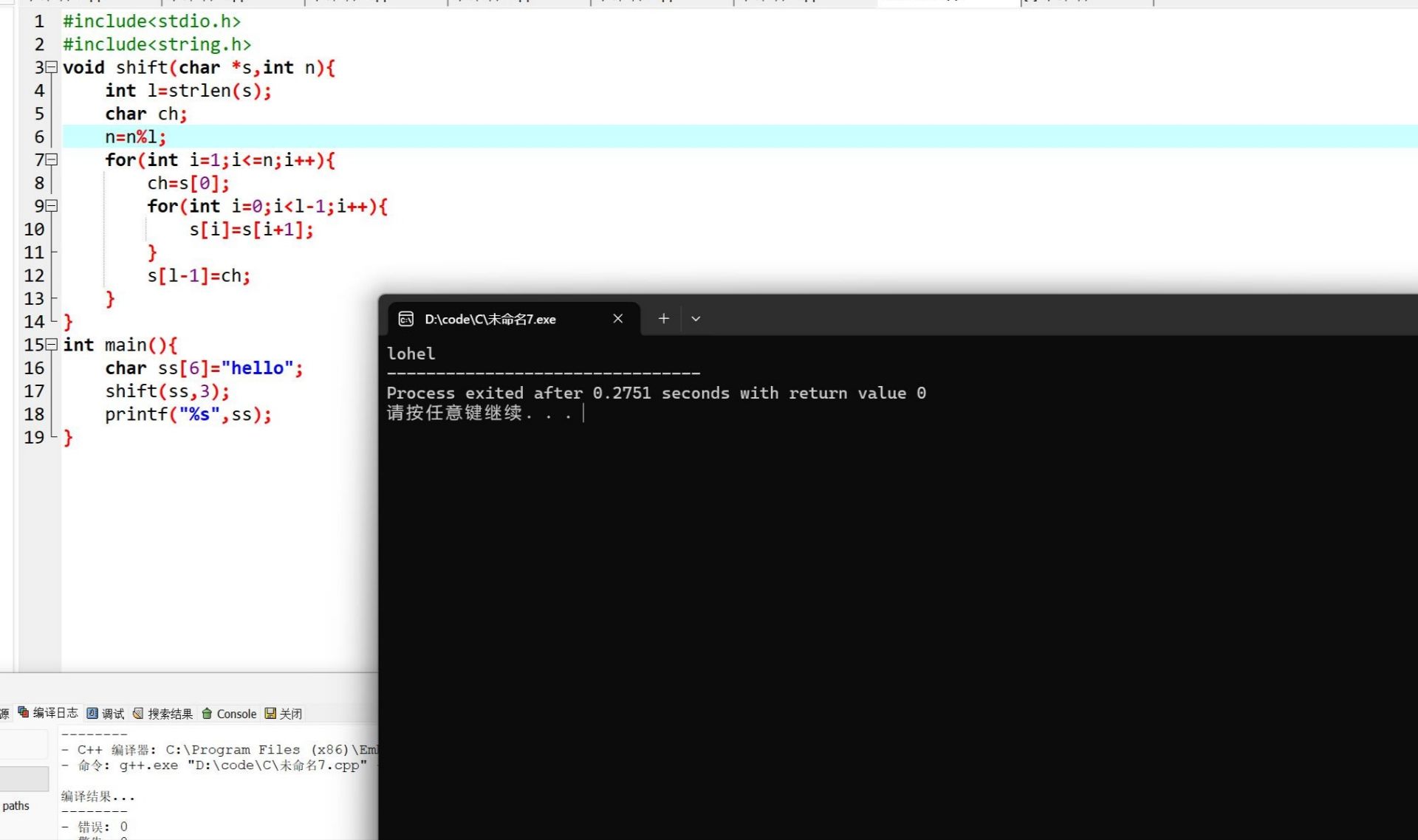Click the 关闭 close panel button
This screenshot has width=1418, height=840.
click(290, 714)
